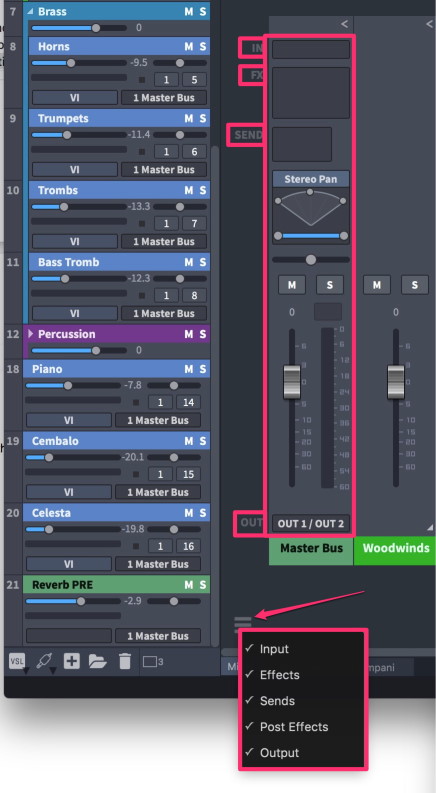Select the Cembalo channel header
This screenshot has height=793, width=436.
click(x=116, y=441)
